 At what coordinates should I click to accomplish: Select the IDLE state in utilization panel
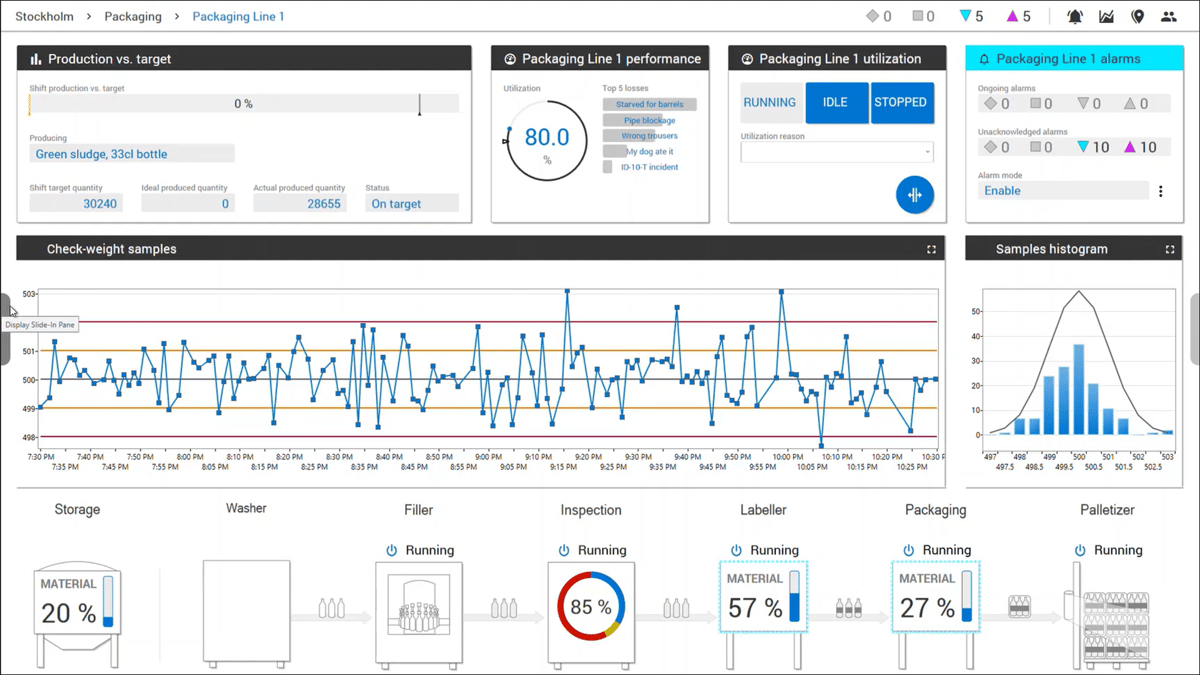(x=836, y=102)
